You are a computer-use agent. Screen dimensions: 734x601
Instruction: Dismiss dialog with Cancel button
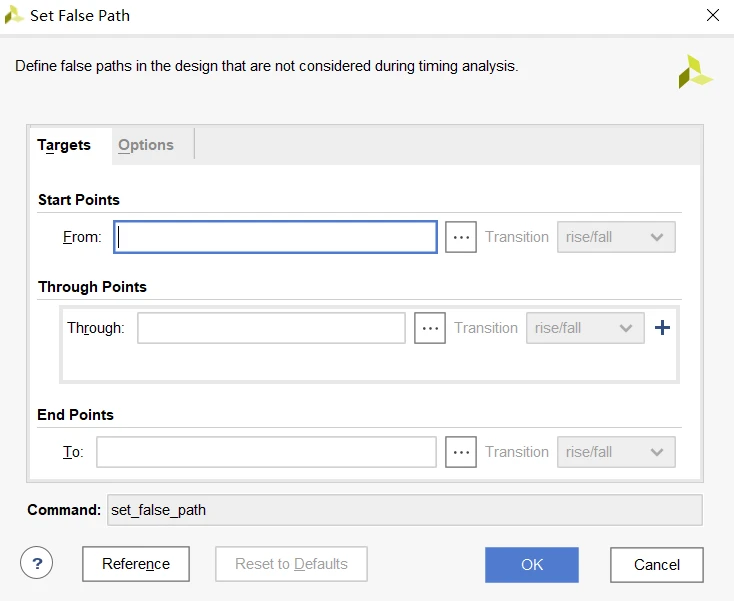pos(657,564)
